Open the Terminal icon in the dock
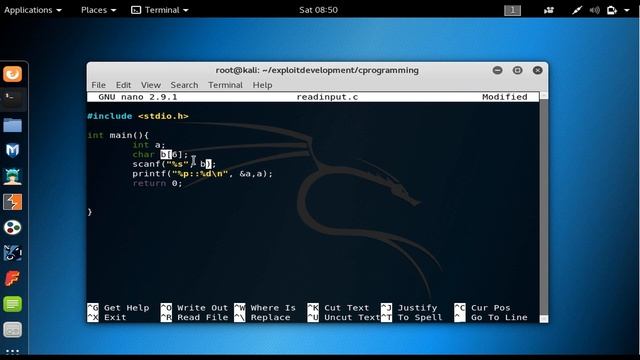Viewport: 640px width, 360px height. click(13, 99)
